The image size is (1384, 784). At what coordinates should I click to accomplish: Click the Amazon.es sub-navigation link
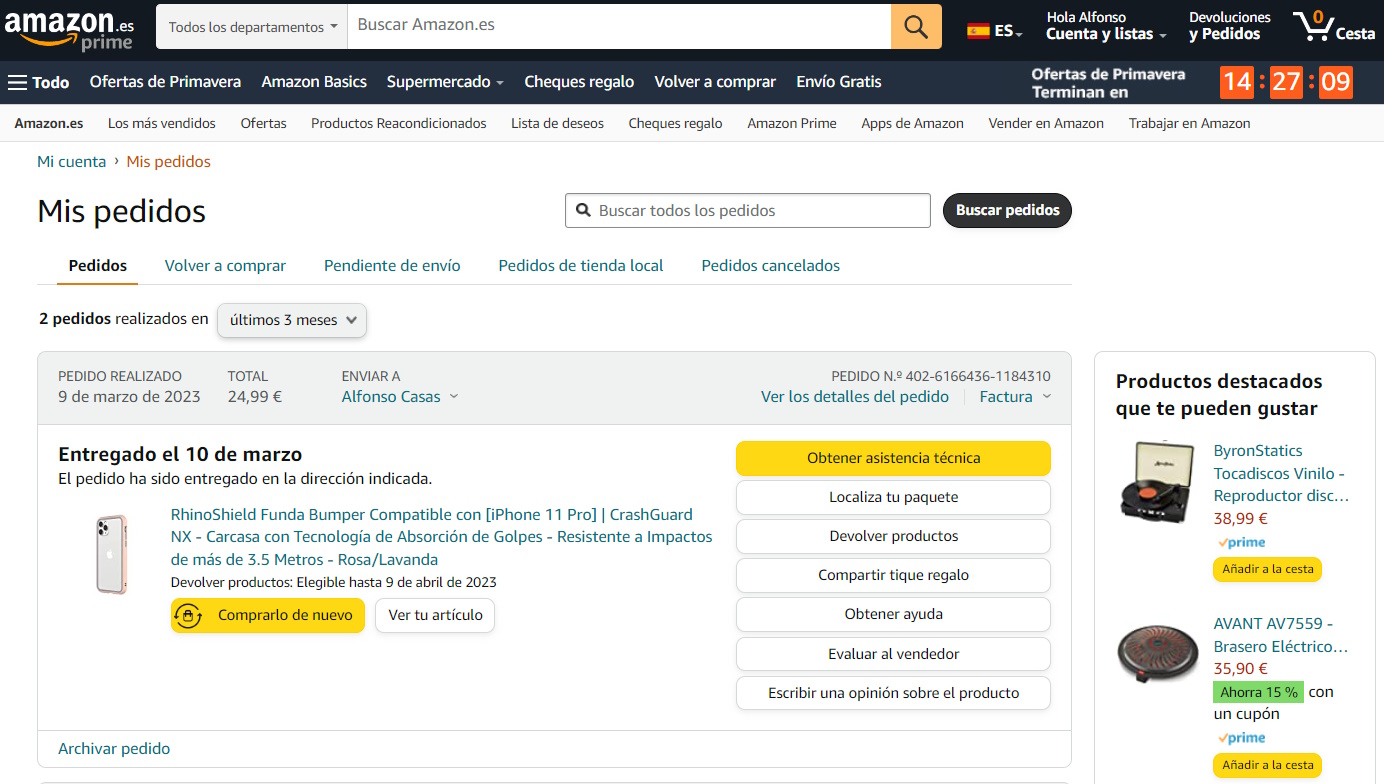click(49, 123)
